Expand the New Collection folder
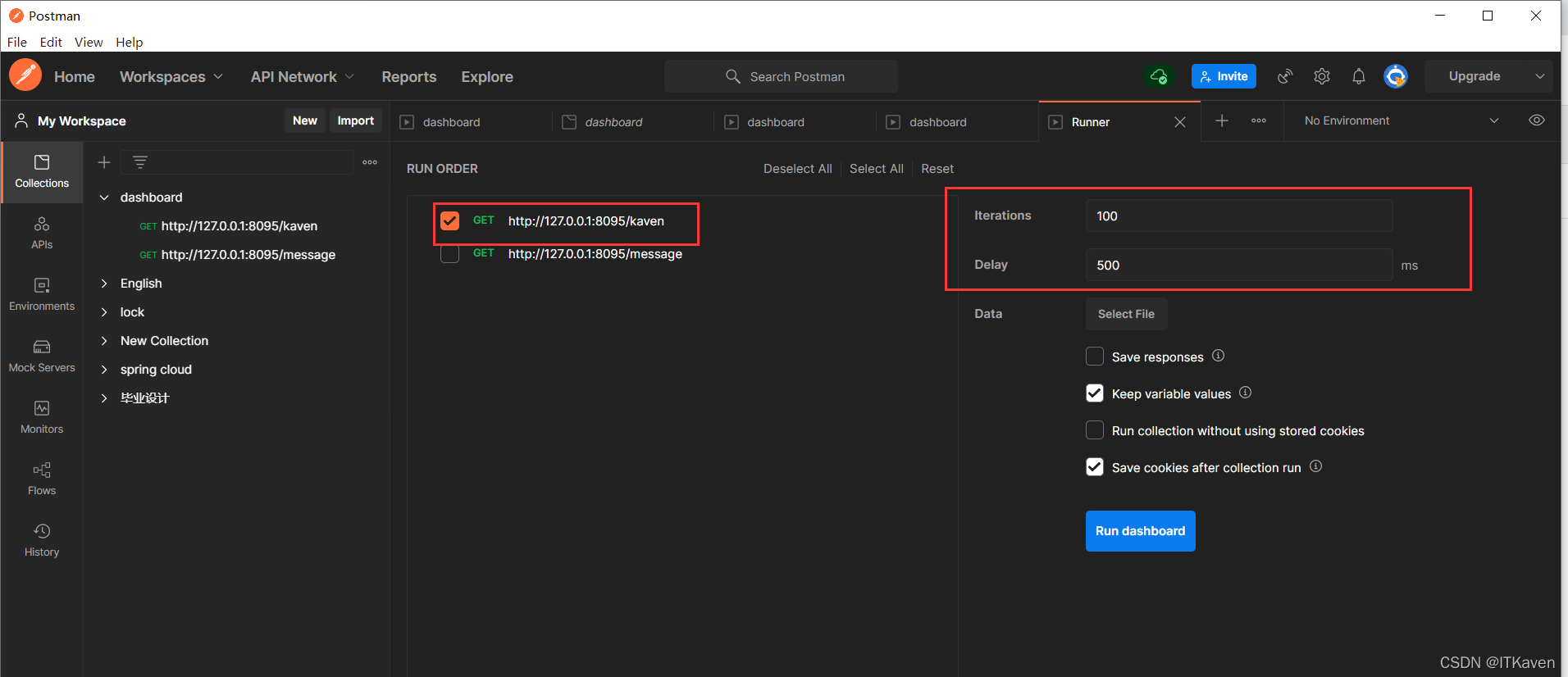The width and height of the screenshot is (1568, 677). pyautogui.click(x=104, y=341)
